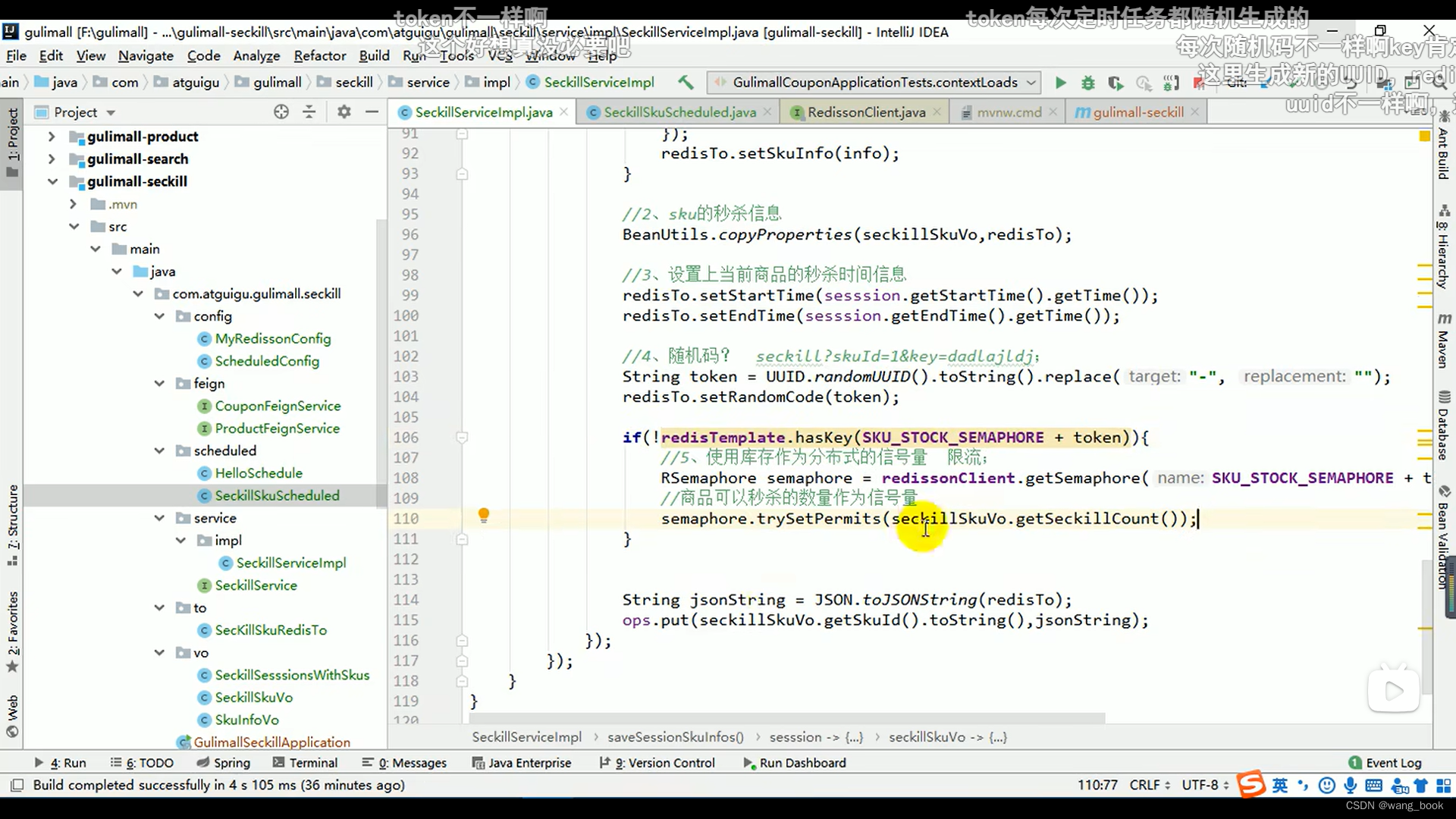This screenshot has width=1456, height=819.
Task: Select the Spring boot icon
Action: [x=200, y=762]
